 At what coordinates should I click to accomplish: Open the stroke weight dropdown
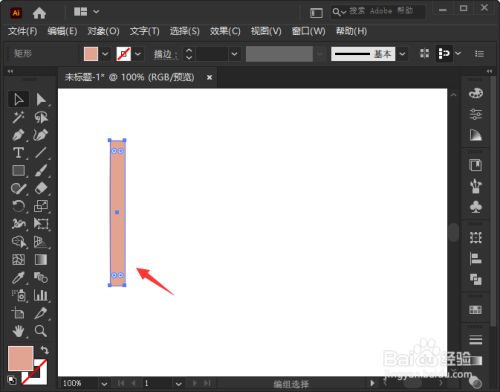click(x=234, y=54)
